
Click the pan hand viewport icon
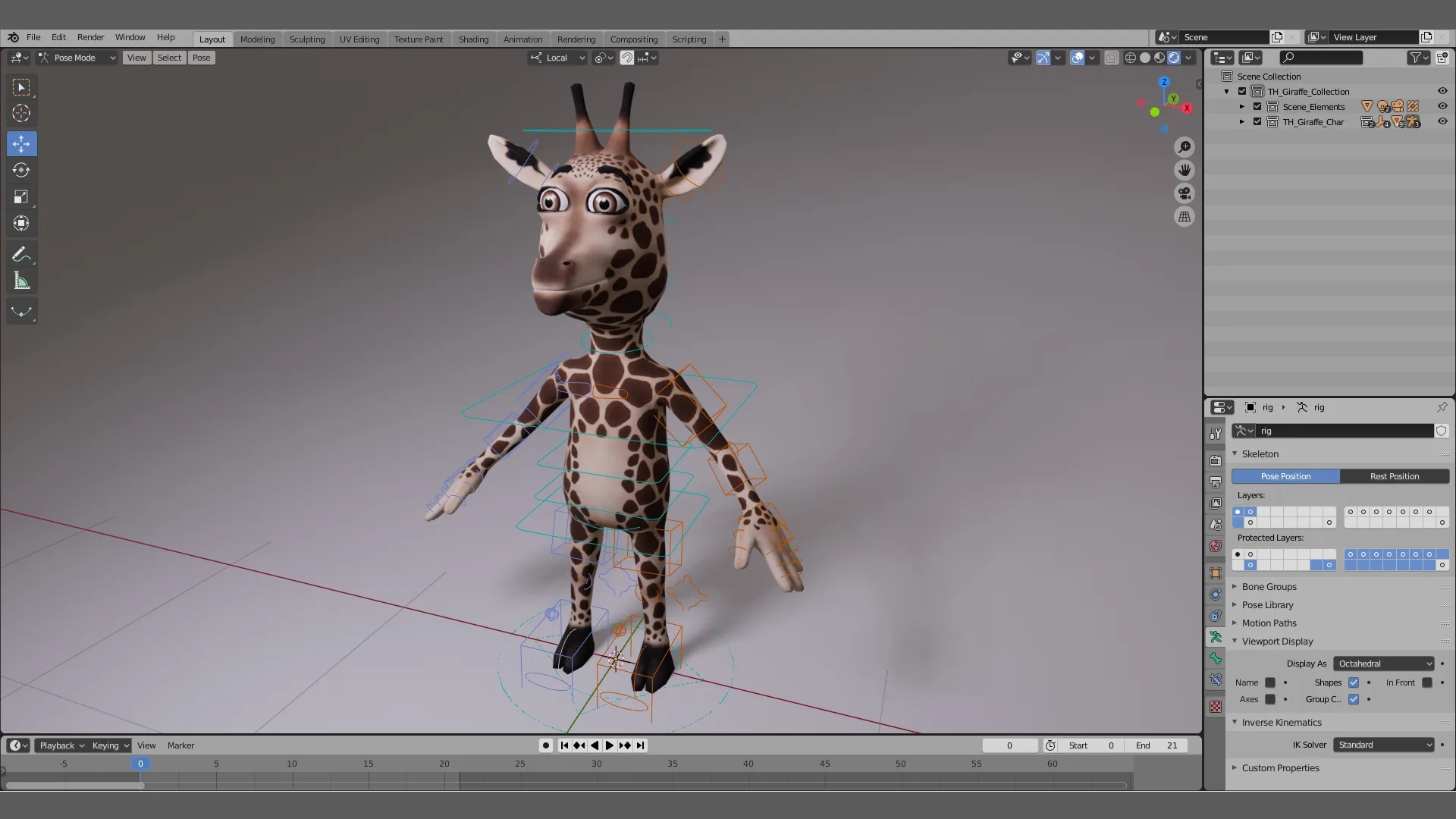[1184, 170]
